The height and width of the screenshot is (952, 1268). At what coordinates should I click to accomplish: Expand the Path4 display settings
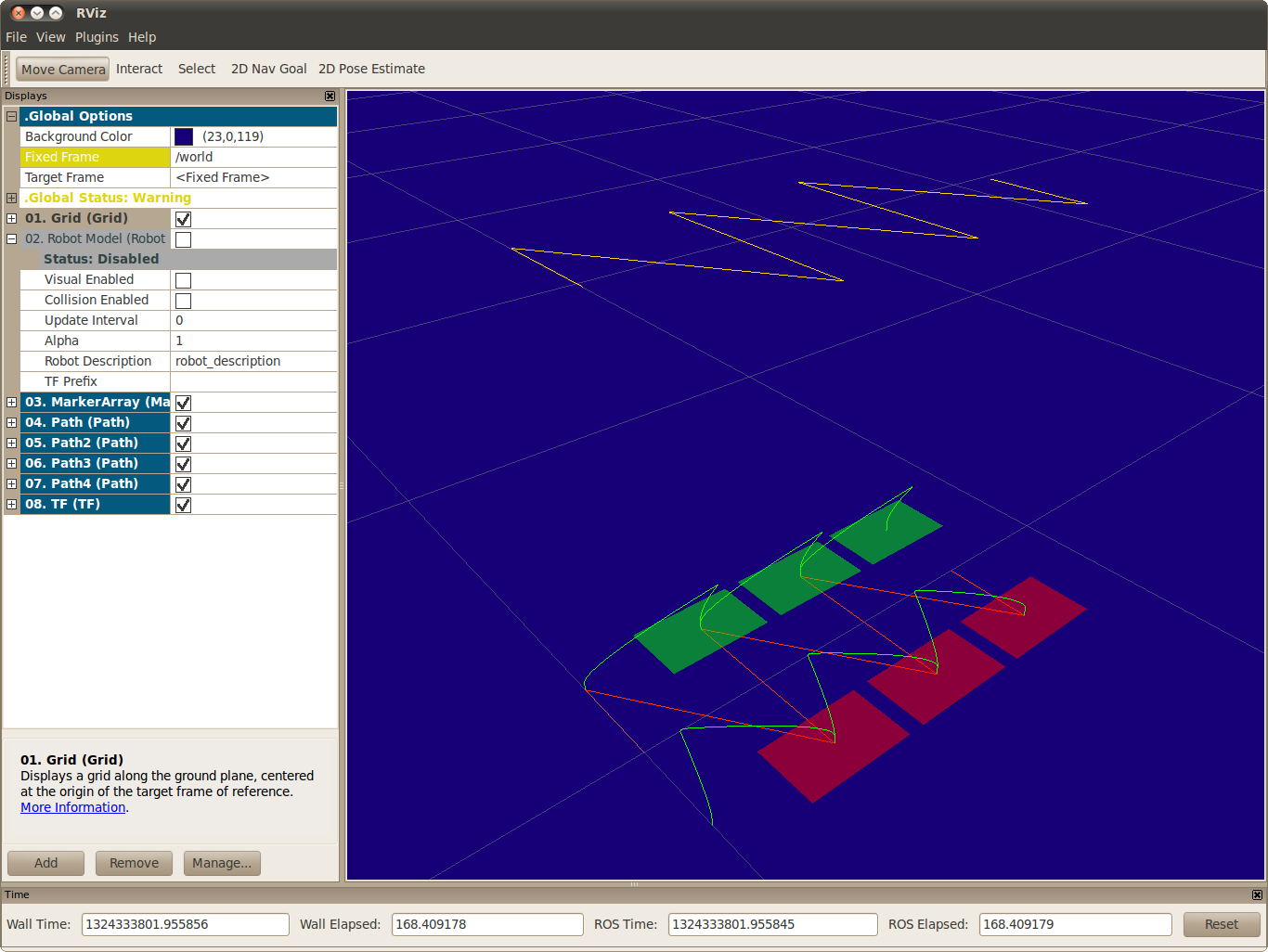10,483
